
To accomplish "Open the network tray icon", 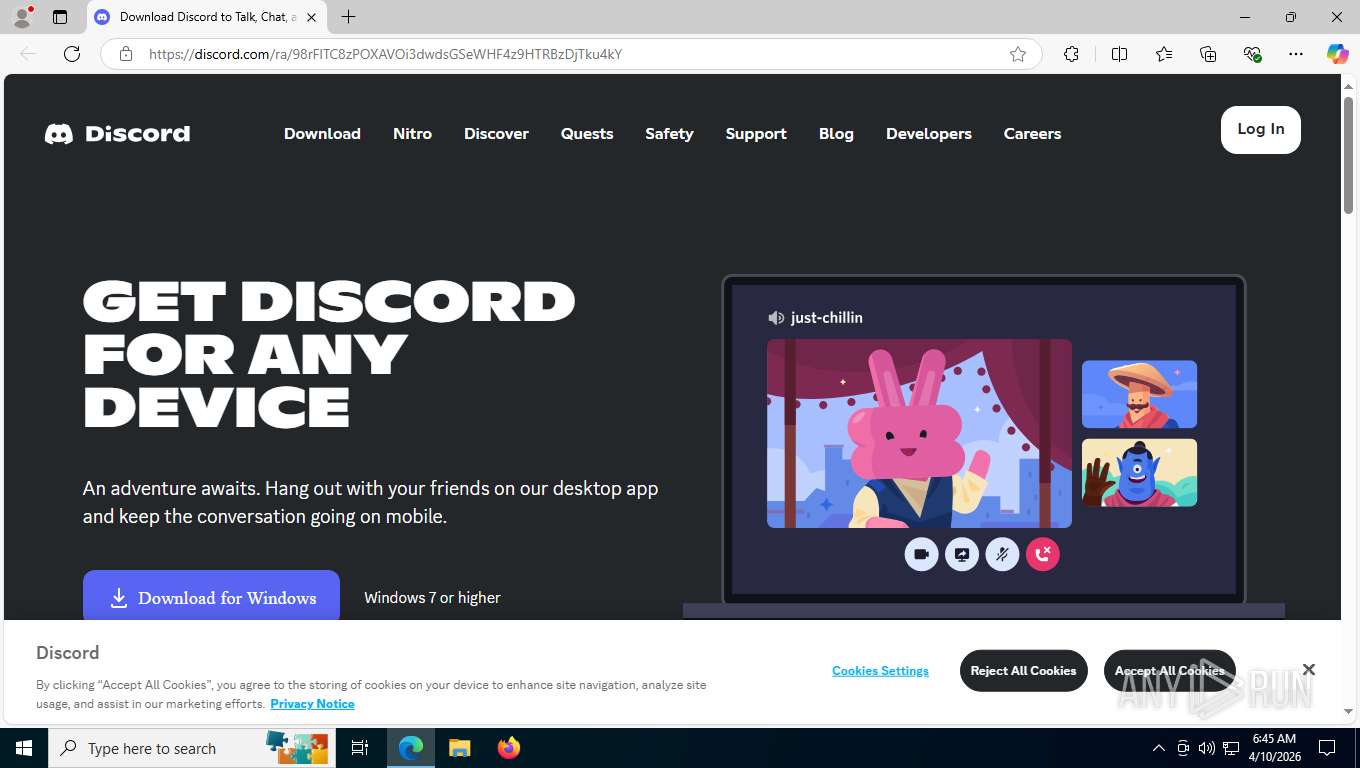I will pyautogui.click(x=1231, y=748).
